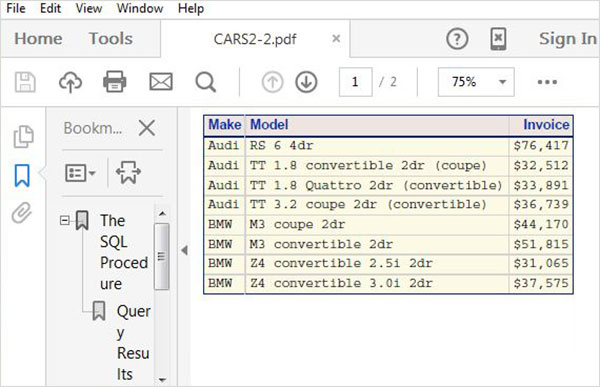The image size is (600, 387).
Task: Click the Sign In button
Action: pyautogui.click(x=567, y=39)
